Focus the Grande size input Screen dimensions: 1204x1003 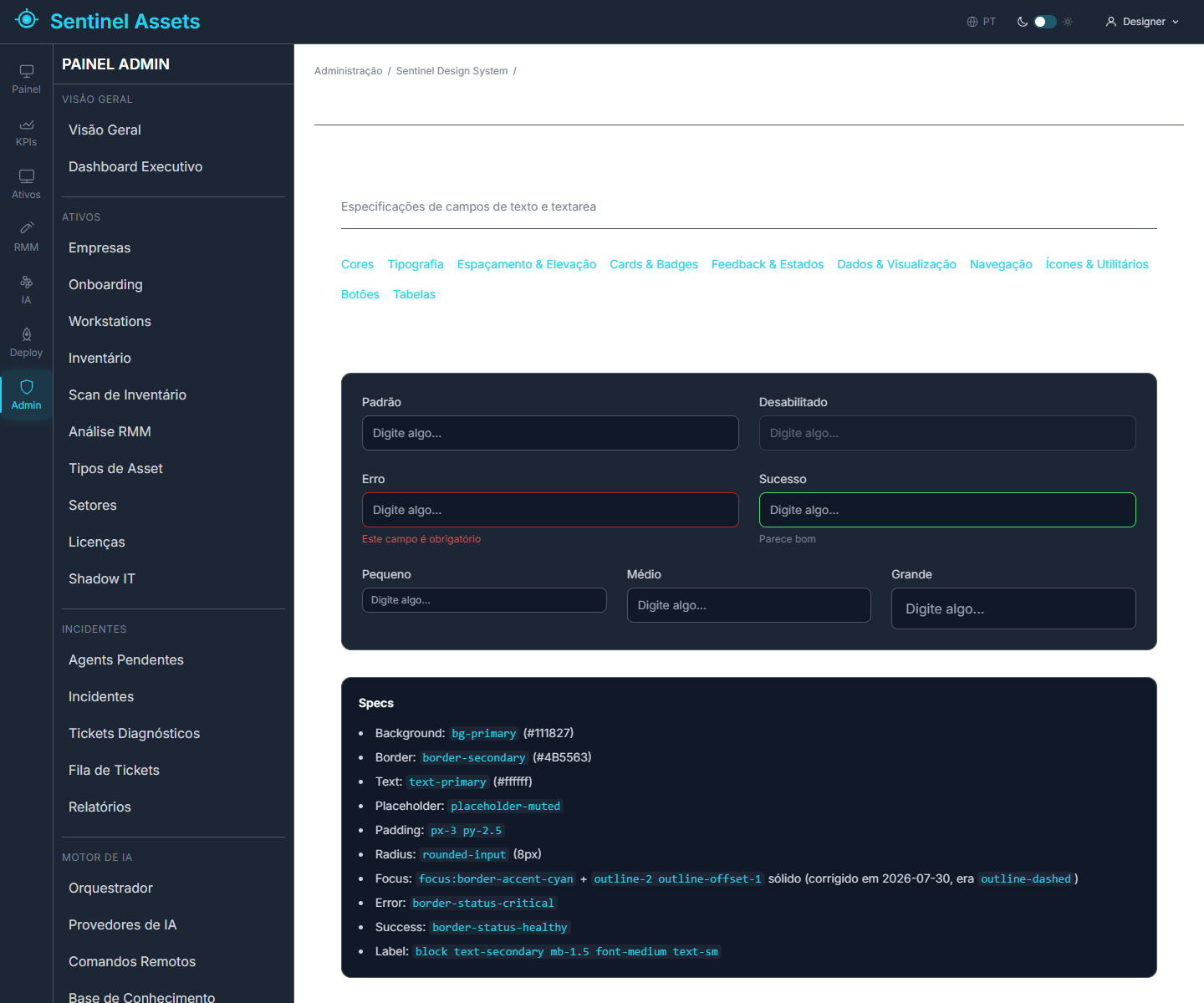tap(1013, 608)
